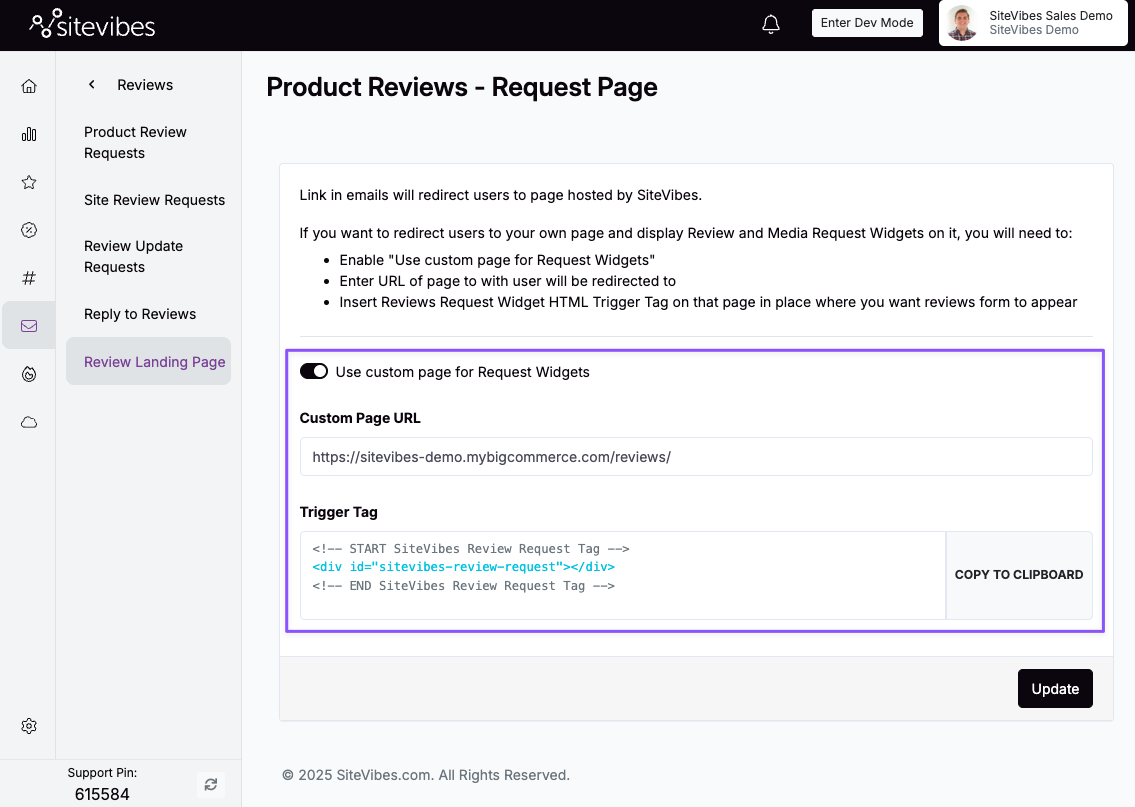Select Site Review Requests menu item
The width and height of the screenshot is (1135, 807).
154,200
